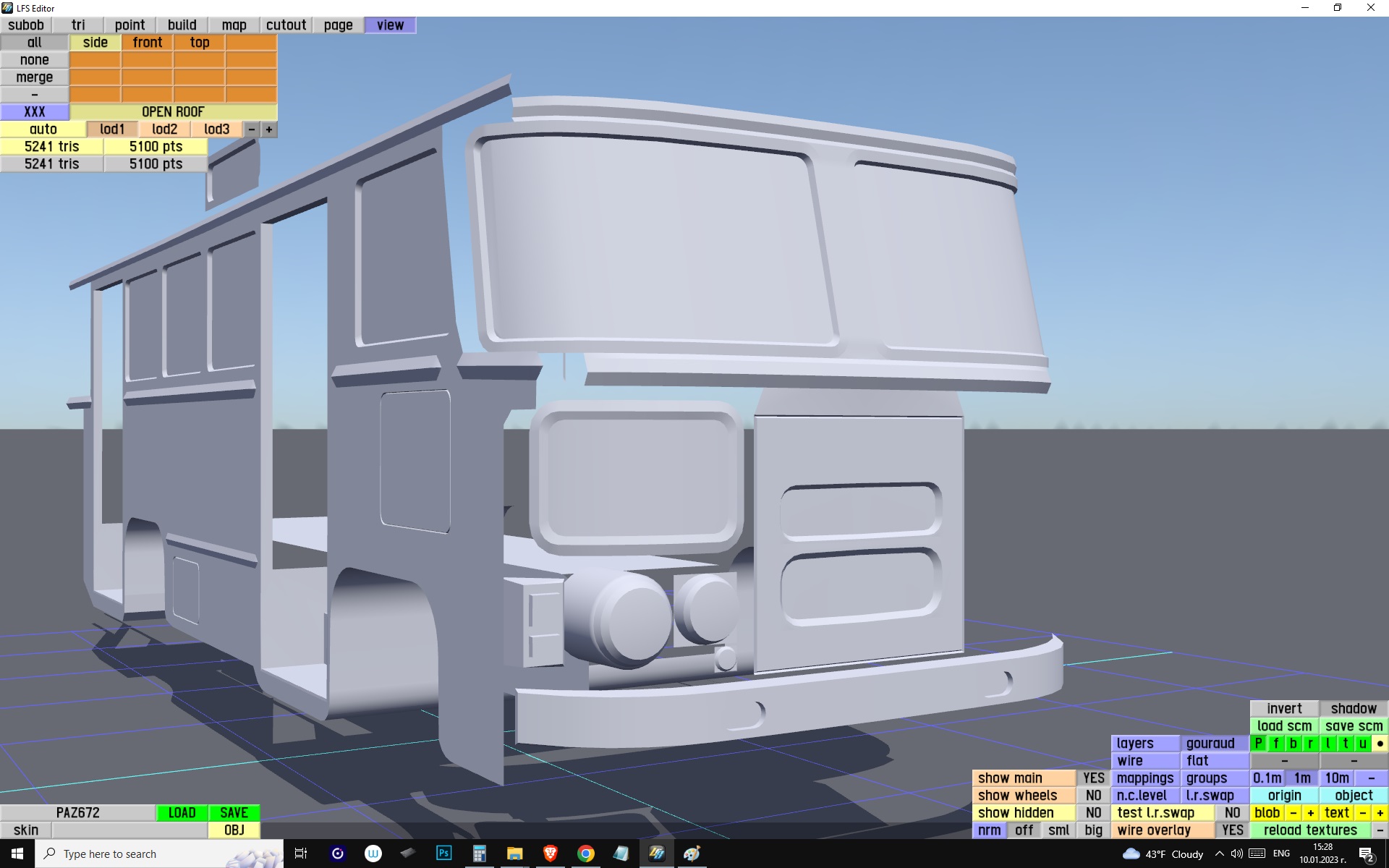Click reload textures button
This screenshot has height=868, width=1389.
click(1310, 830)
